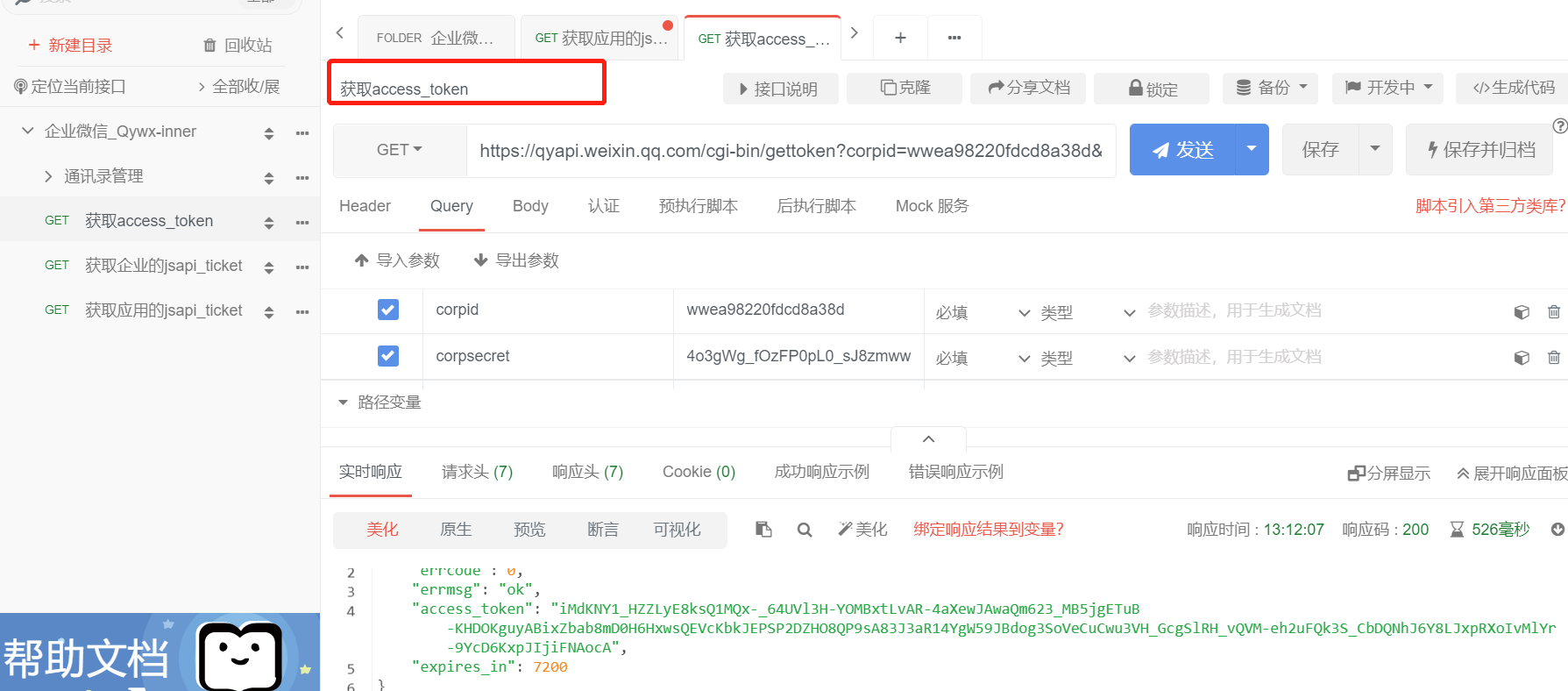Click the 帮助文档 help banner

click(x=160, y=652)
